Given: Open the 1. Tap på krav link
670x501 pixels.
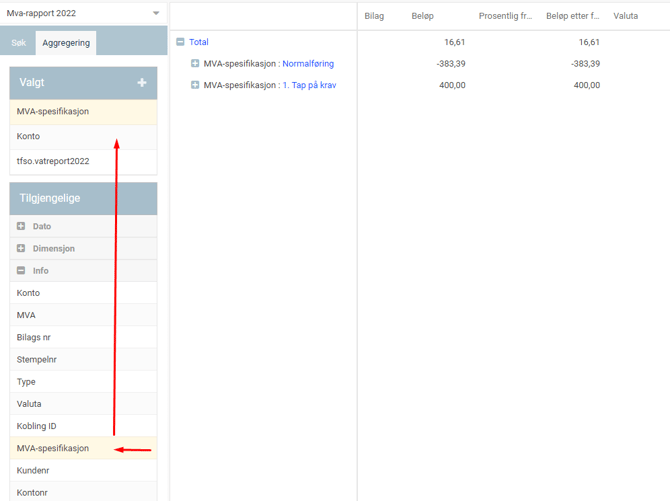Looking at the screenshot, I should [x=309, y=85].
